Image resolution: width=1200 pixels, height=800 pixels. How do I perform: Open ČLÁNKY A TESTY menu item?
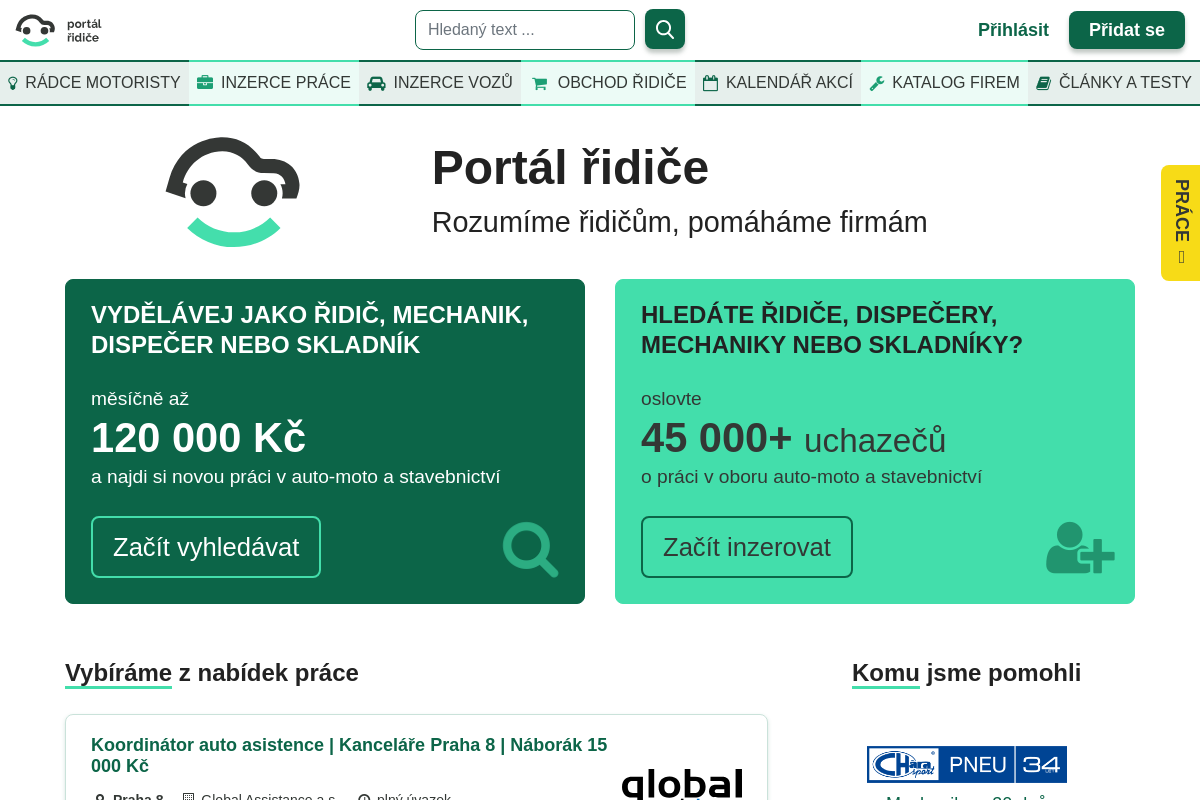tap(1114, 83)
